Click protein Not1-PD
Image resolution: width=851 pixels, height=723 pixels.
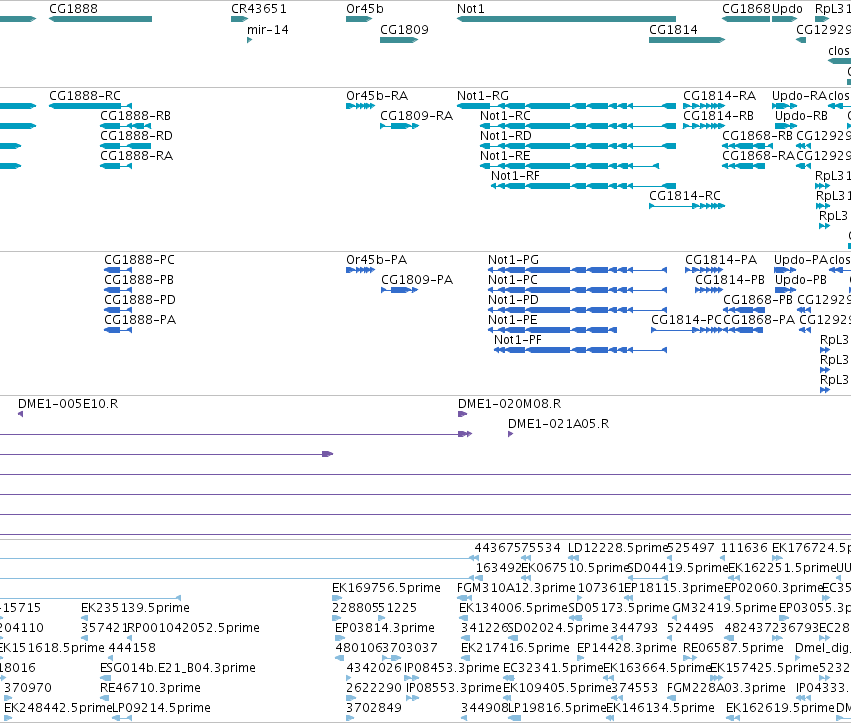click(x=577, y=310)
